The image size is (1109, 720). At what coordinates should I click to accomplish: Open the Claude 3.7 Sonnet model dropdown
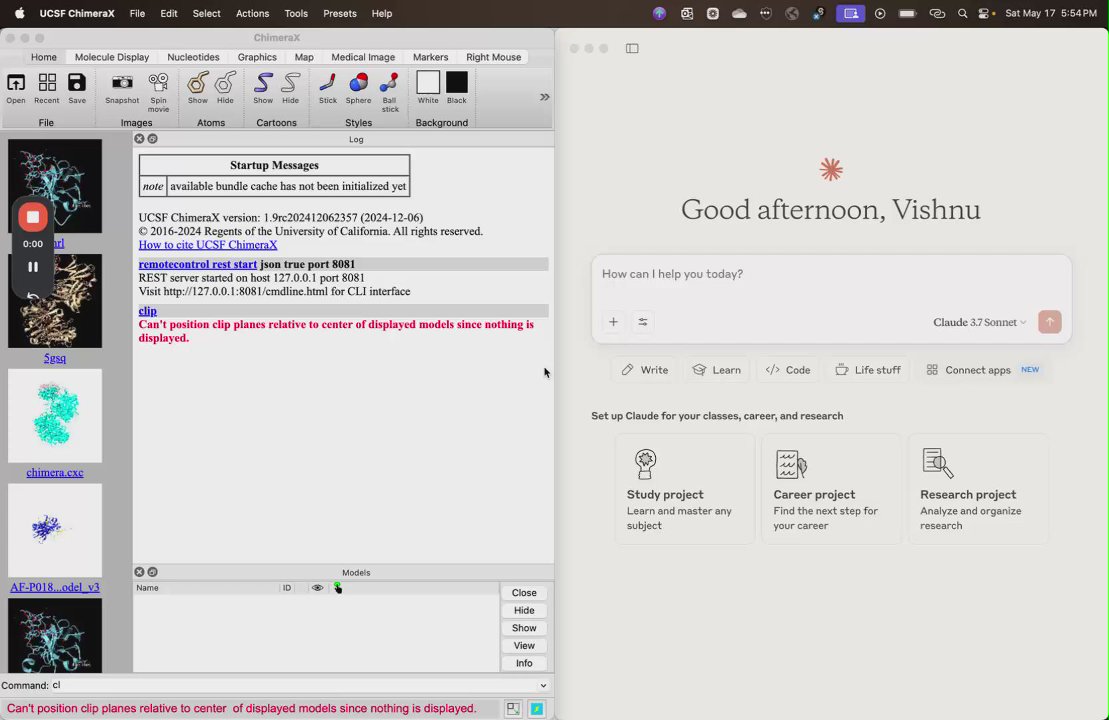click(980, 323)
